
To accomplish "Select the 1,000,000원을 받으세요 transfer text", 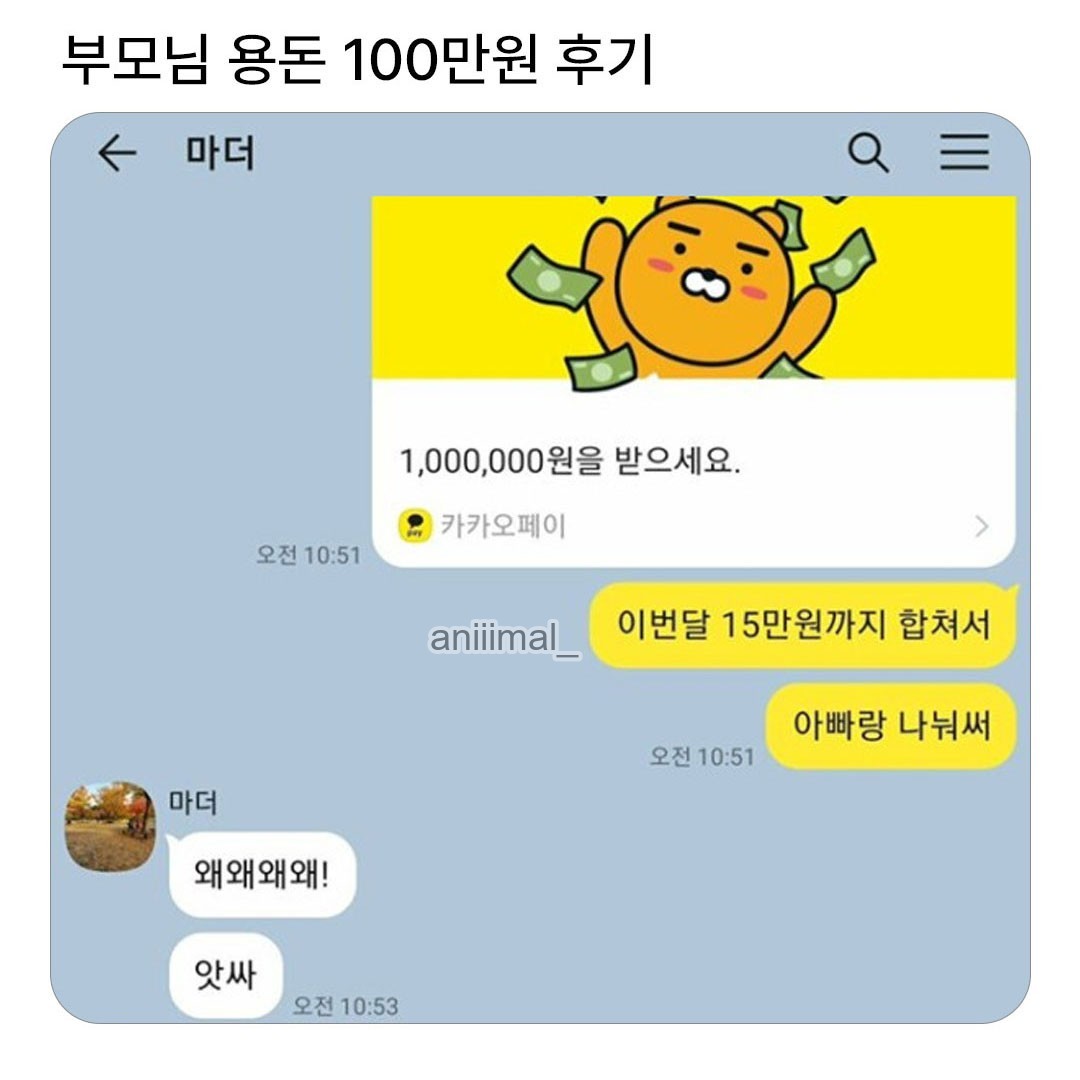I will 570,461.
